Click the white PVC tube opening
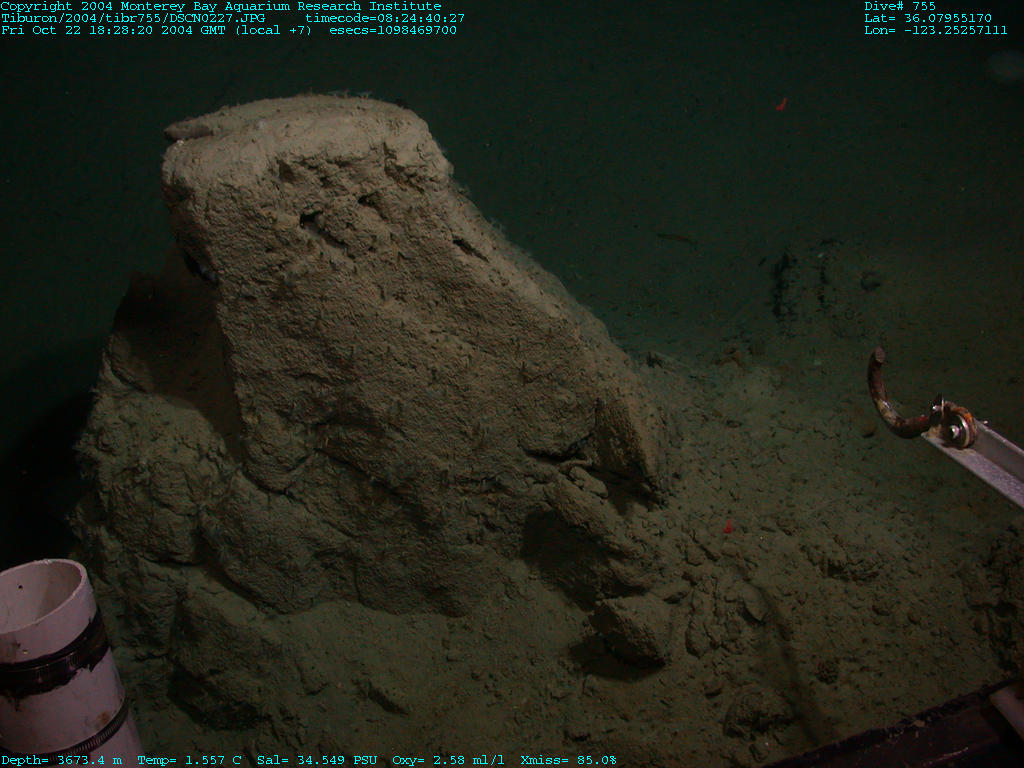The image size is (1024, 768). pos(40,595)
